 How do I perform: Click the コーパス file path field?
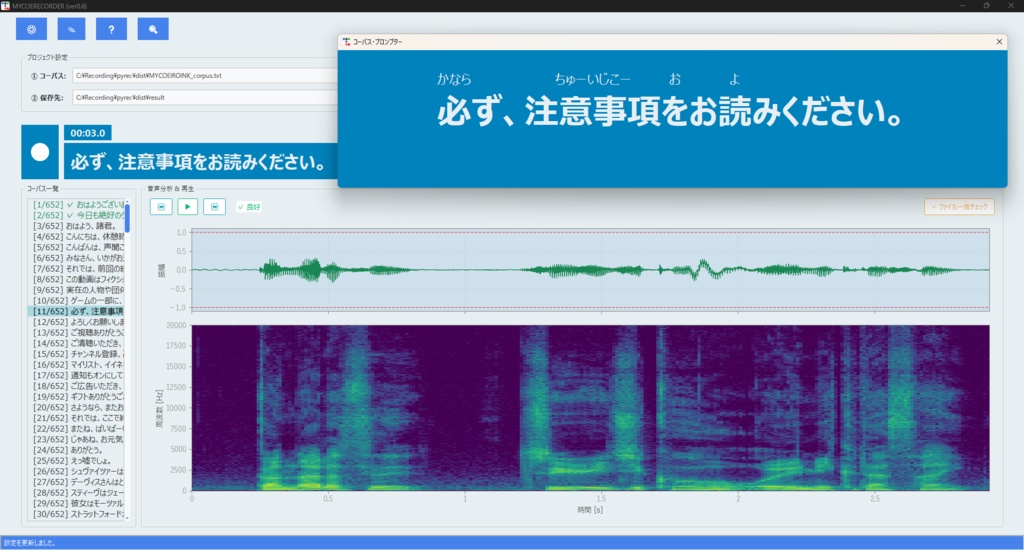(204, 76)
